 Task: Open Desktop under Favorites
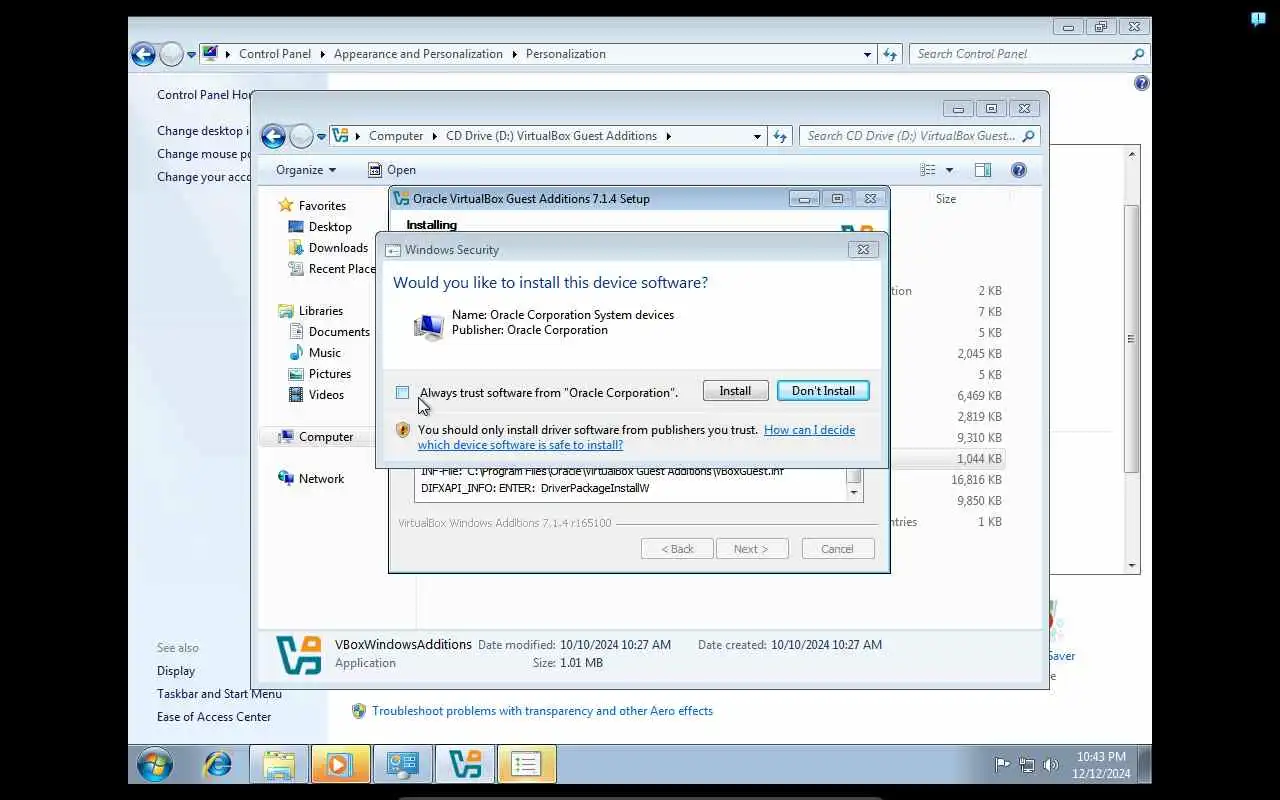point(330,227)
